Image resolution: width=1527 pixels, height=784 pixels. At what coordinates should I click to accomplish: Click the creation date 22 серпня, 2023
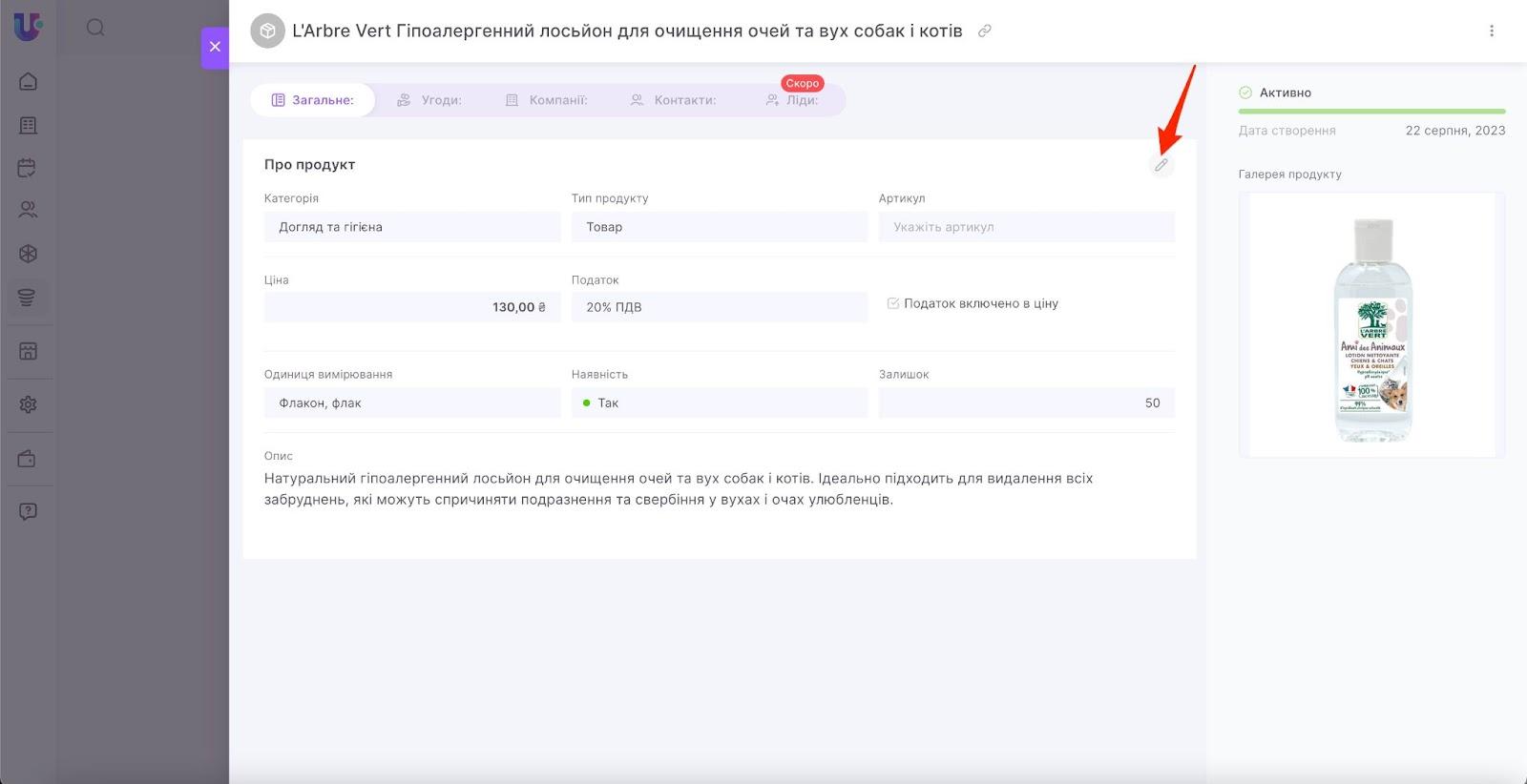point(1455,131)
